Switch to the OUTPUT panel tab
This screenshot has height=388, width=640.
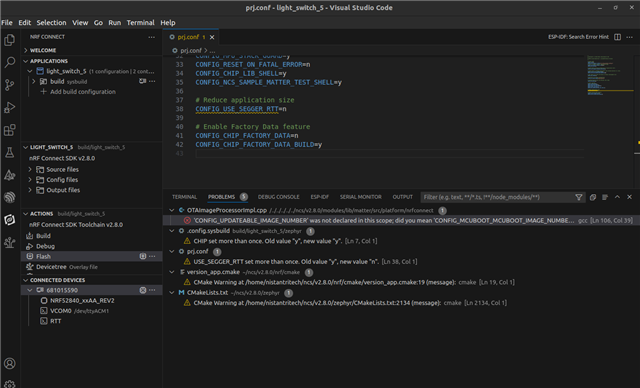tap(402, 197)
